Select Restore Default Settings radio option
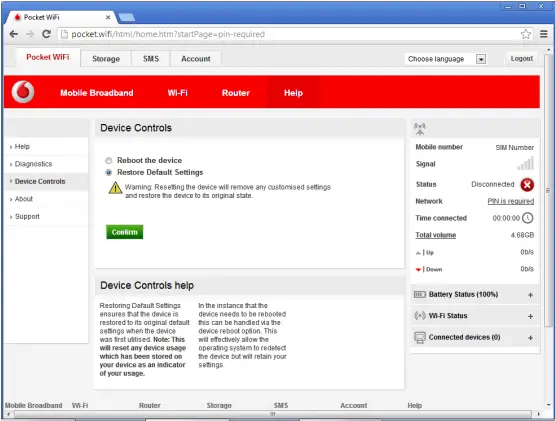Image resolution: width=555 pixels, height=421 pixels. tap(109, 172)
